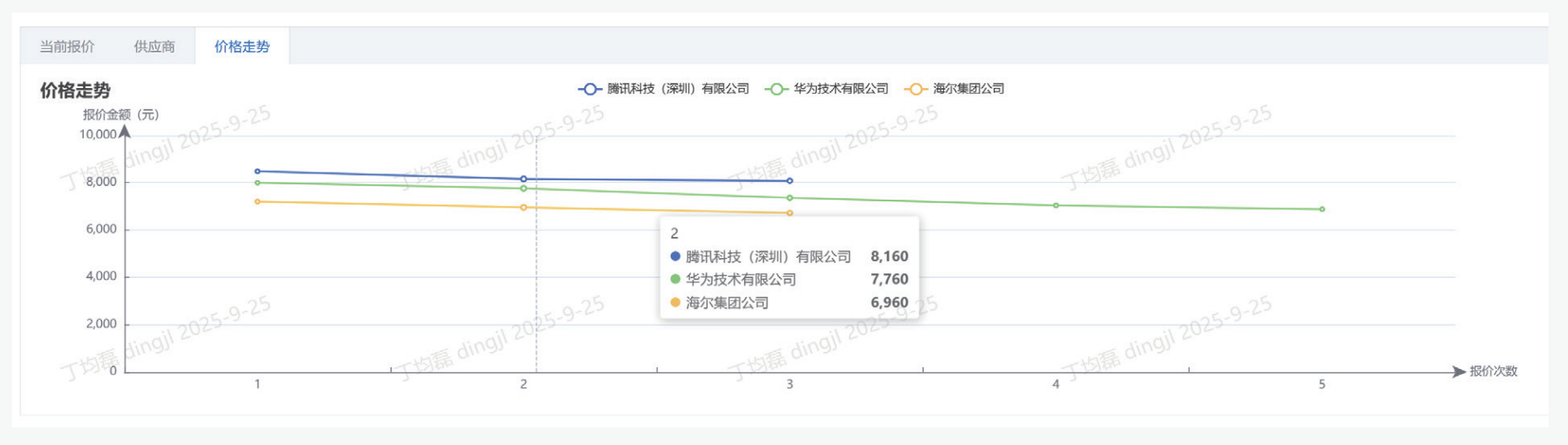Click the x-axis label 4
The height and width of the screenshot is (445, 1568).
(x=1056, y=384)
